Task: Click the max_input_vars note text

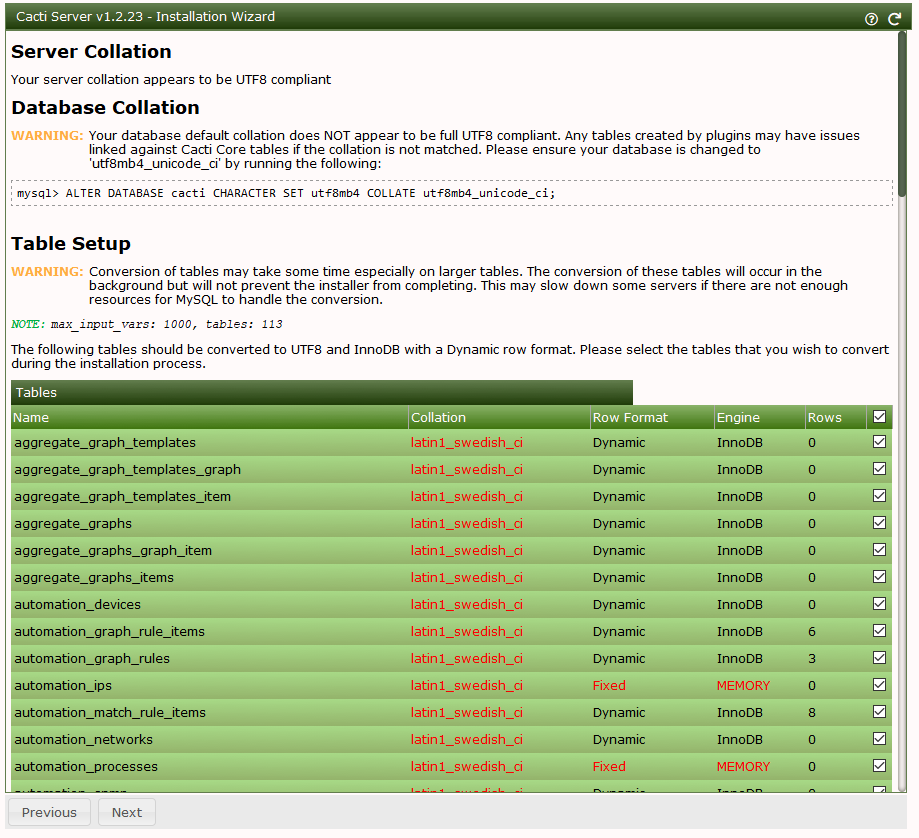Action: point(147,324)
